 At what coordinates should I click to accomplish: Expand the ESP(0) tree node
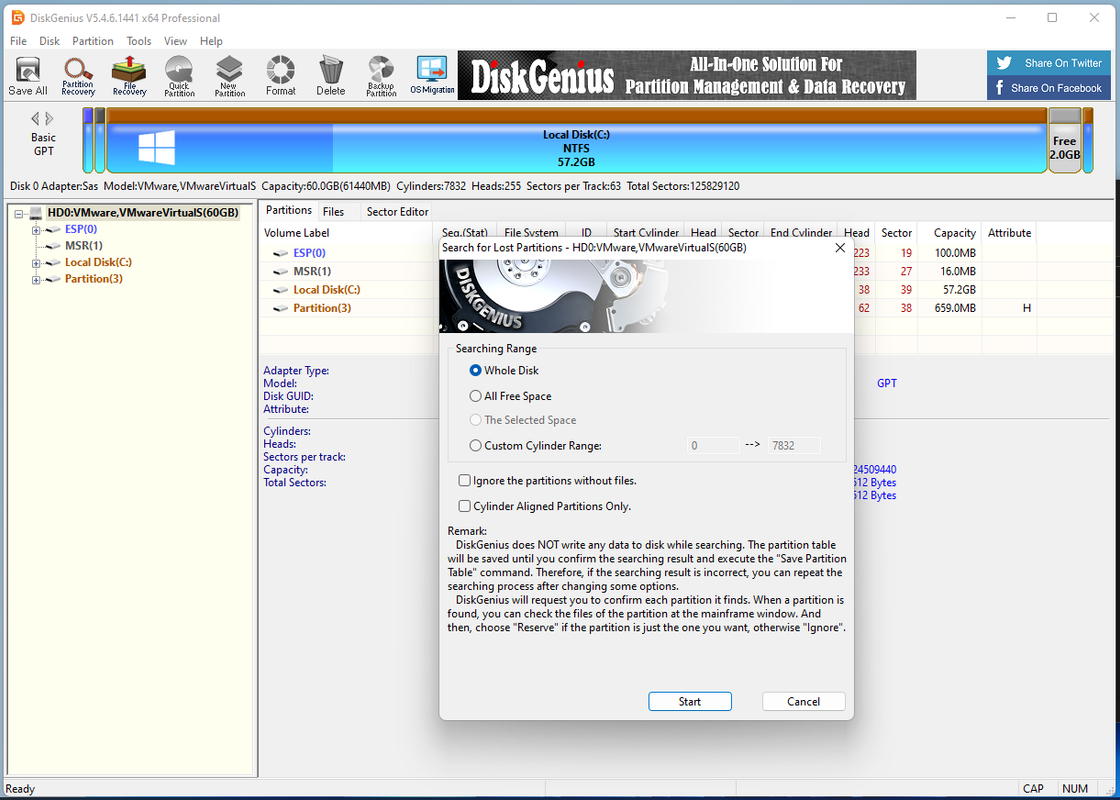(36, 230)
